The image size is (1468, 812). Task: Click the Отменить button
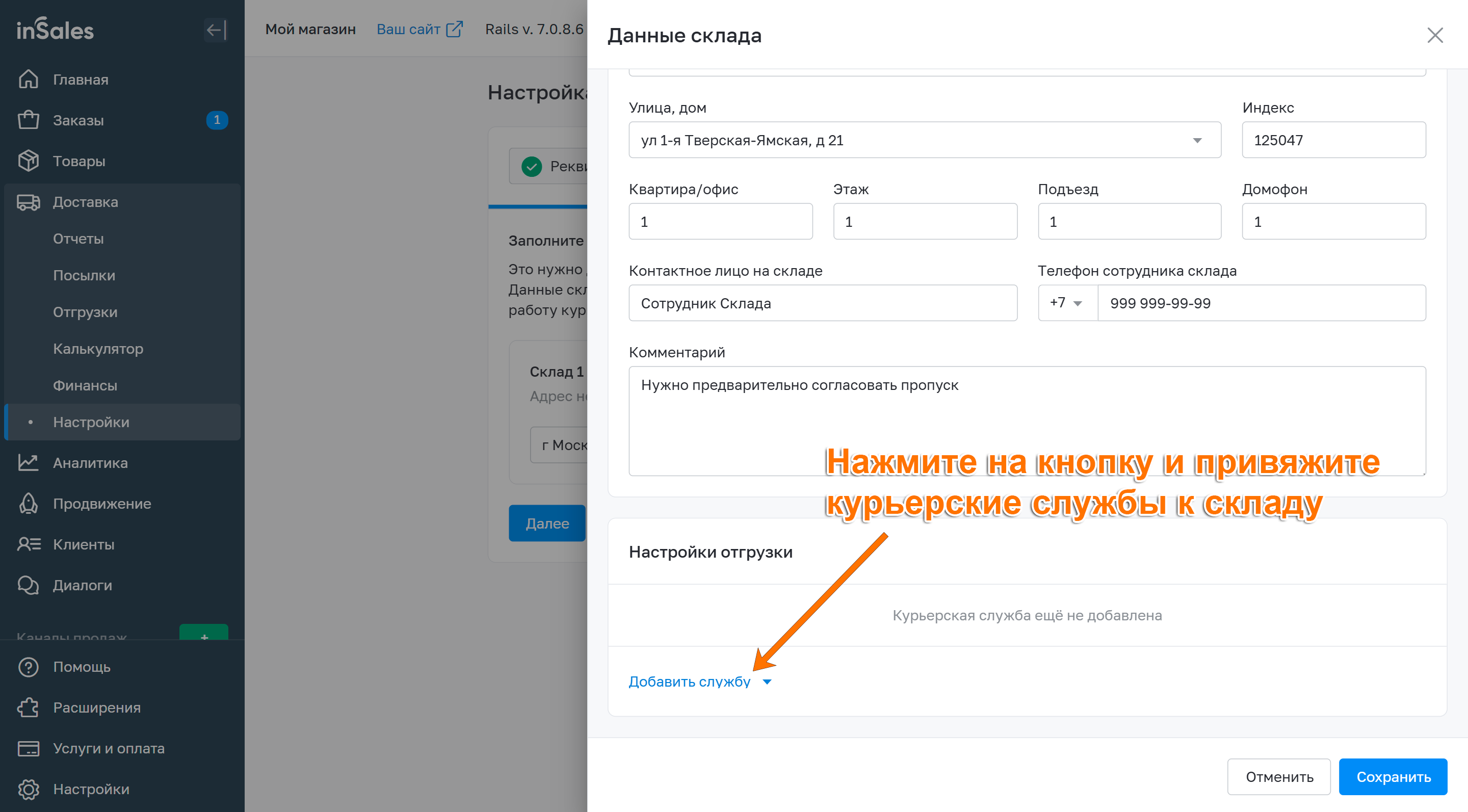click(x=1278, y=777)
